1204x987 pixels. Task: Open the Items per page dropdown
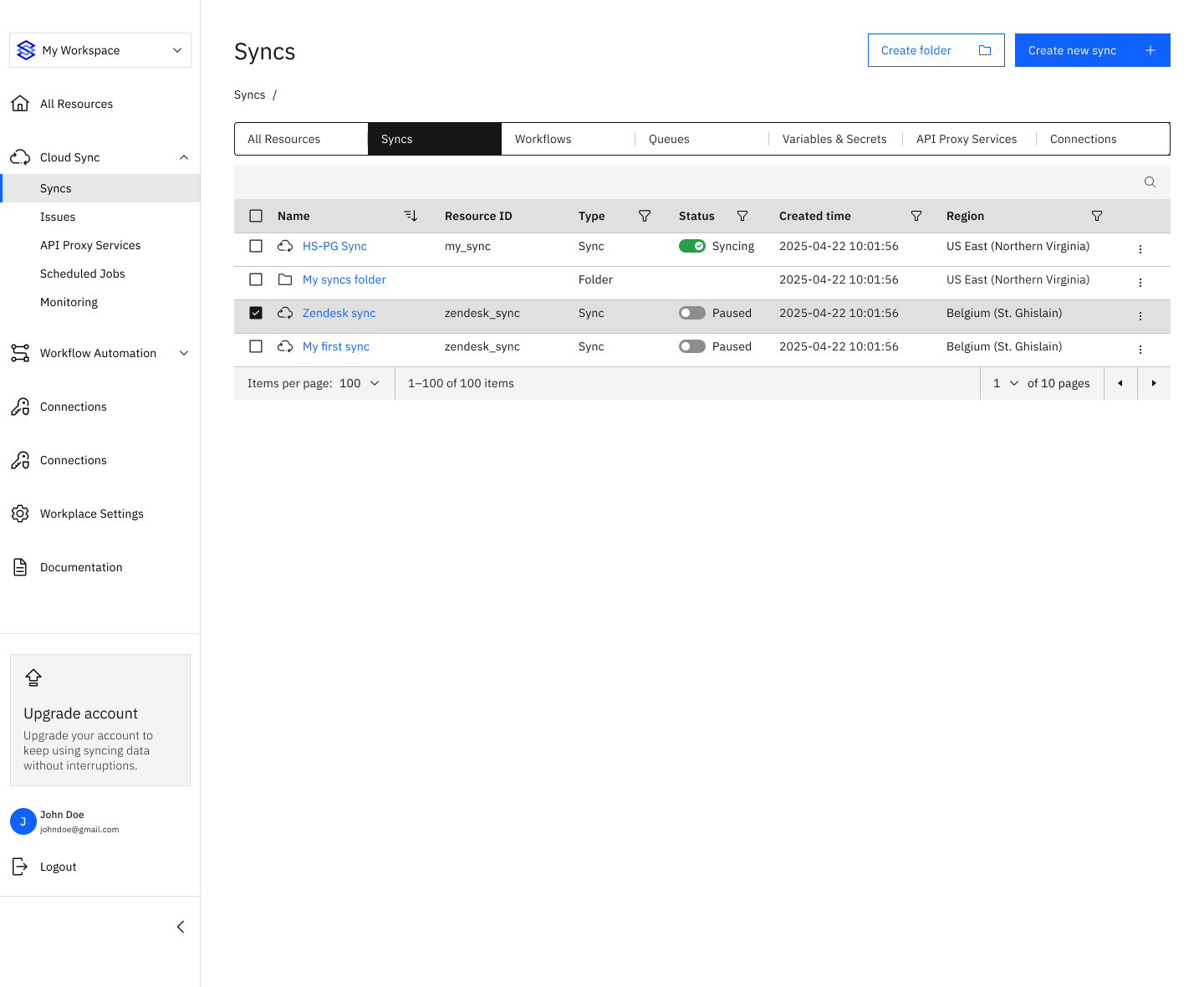pyautogui.click(x=359, y=383)
